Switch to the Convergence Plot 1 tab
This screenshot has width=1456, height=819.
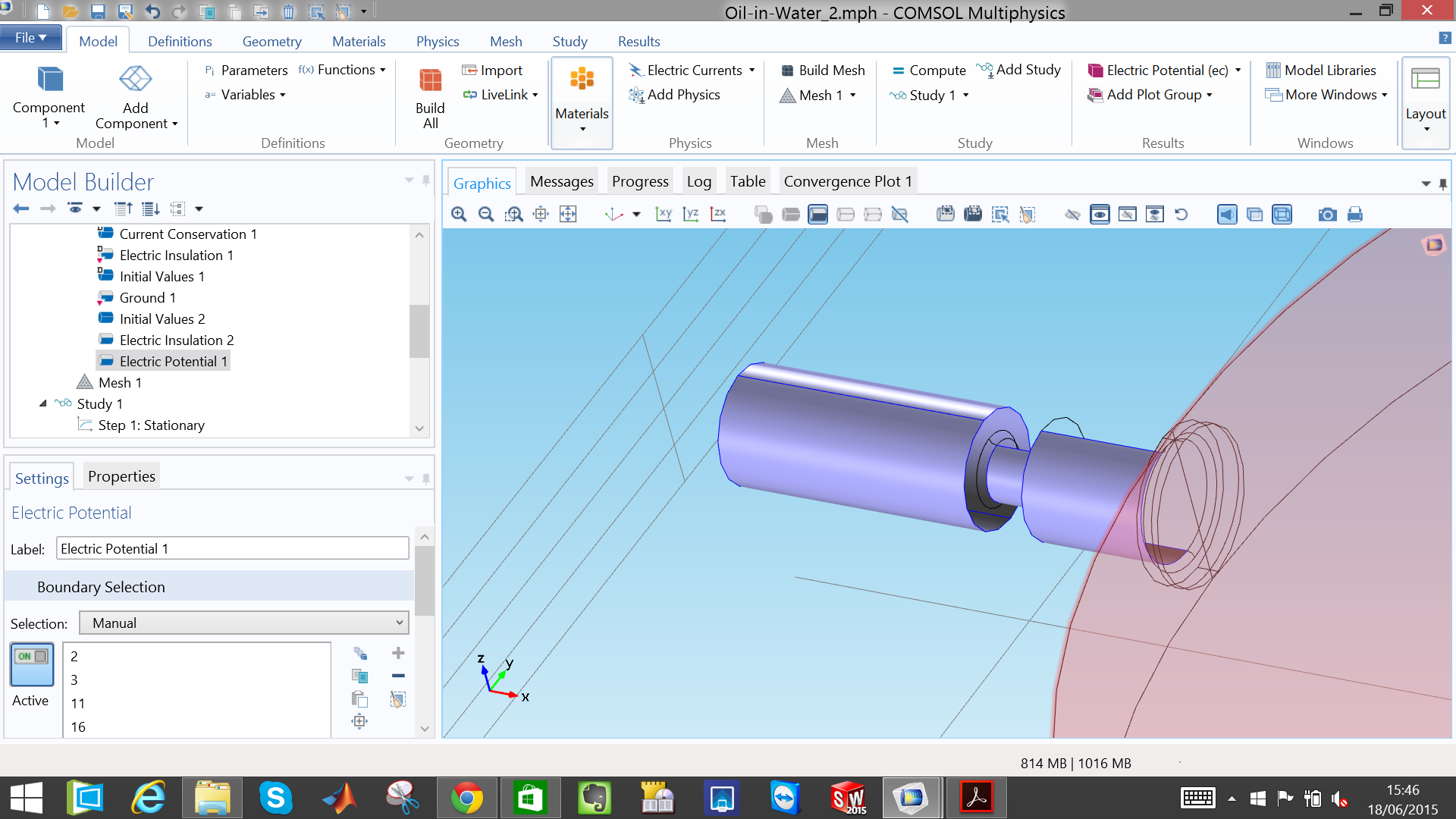pos(847,181)
